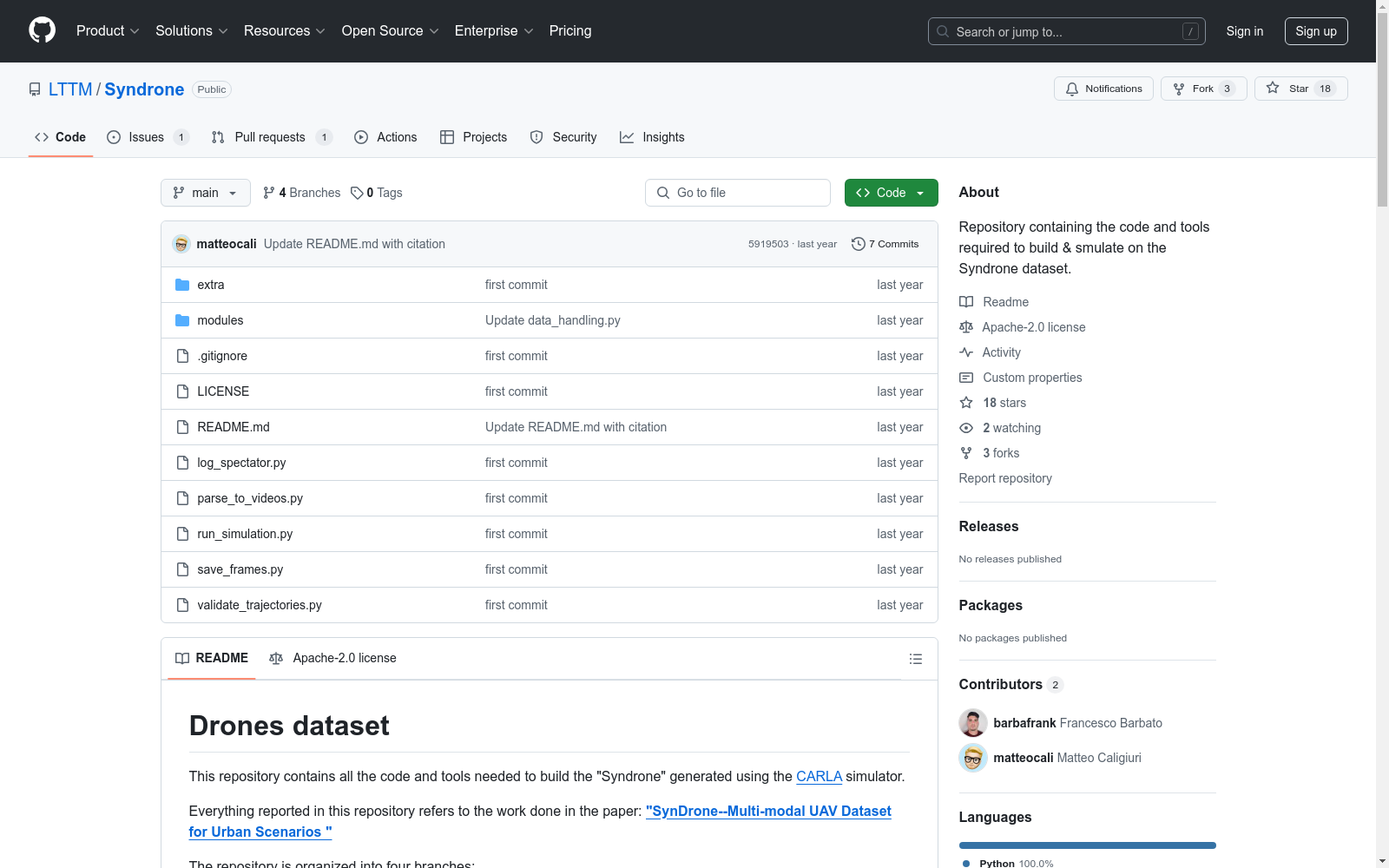Switch to the Security tab
Image resolution: width=1389 pixels, height=868 pixels.
tap(563, 137)
